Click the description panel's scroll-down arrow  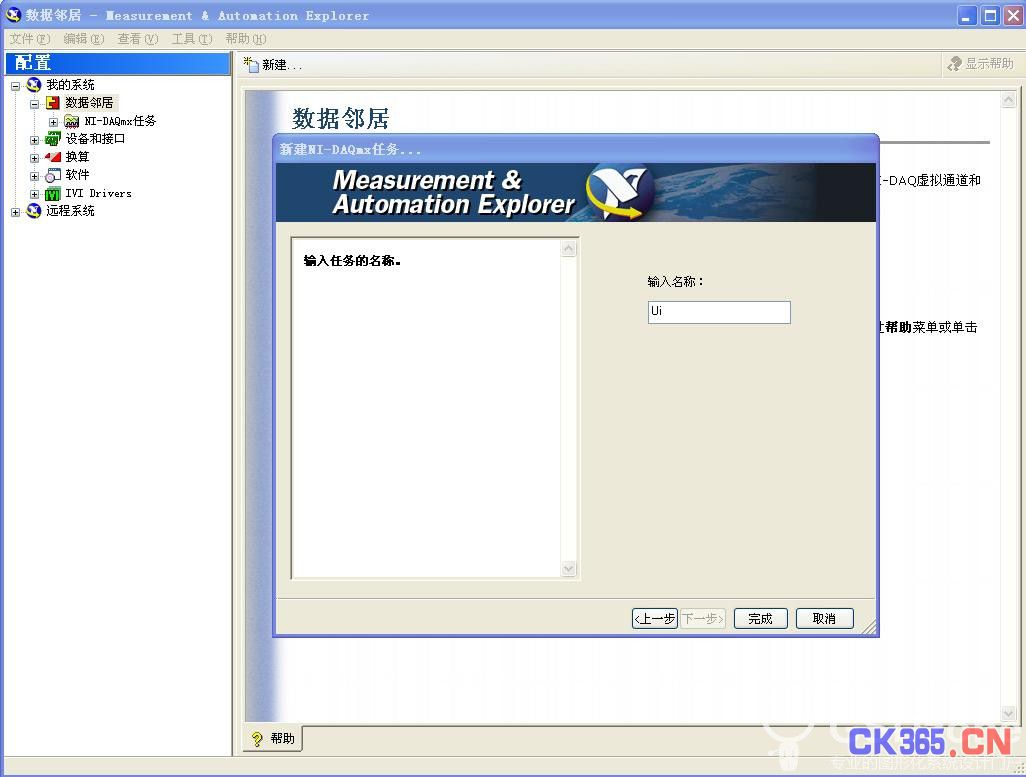coord(569,569)
